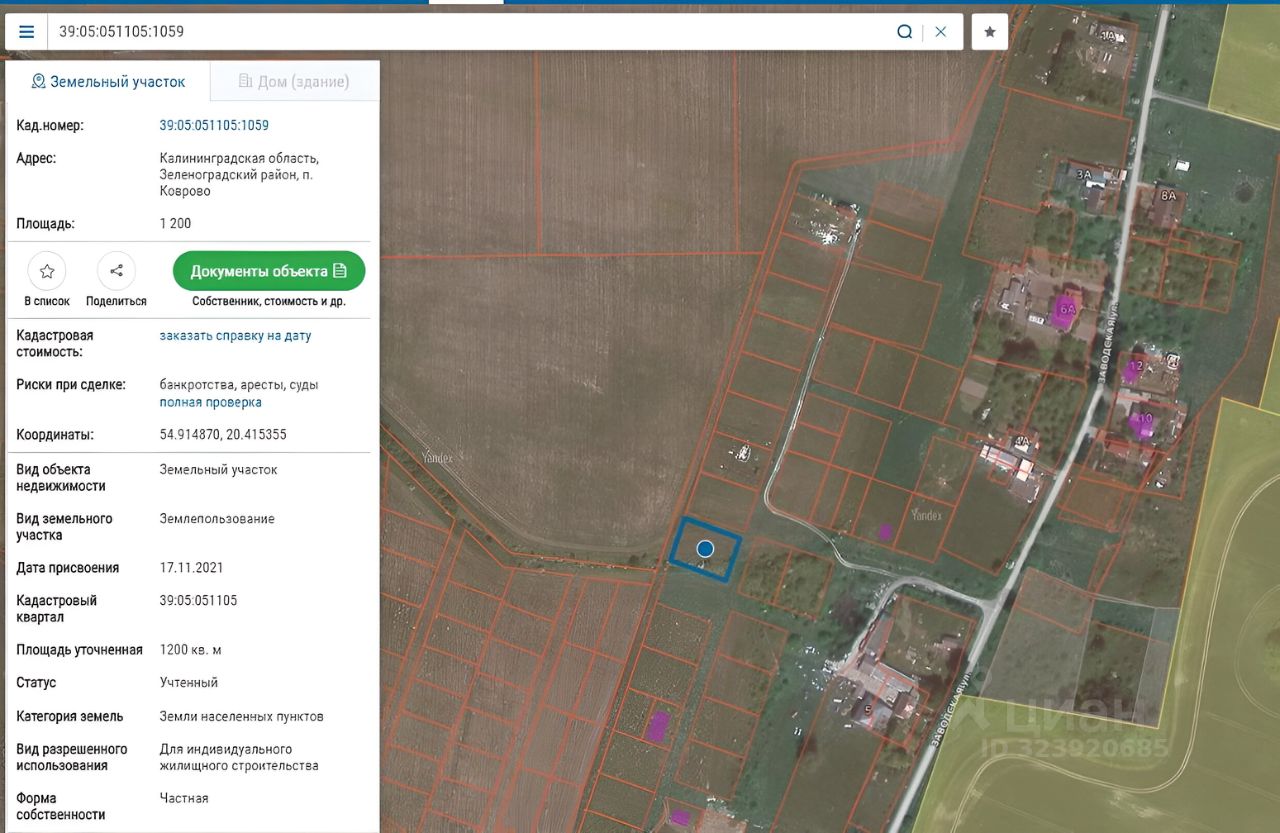
Task: Click Землепользование value
Action: coord(217,519)
